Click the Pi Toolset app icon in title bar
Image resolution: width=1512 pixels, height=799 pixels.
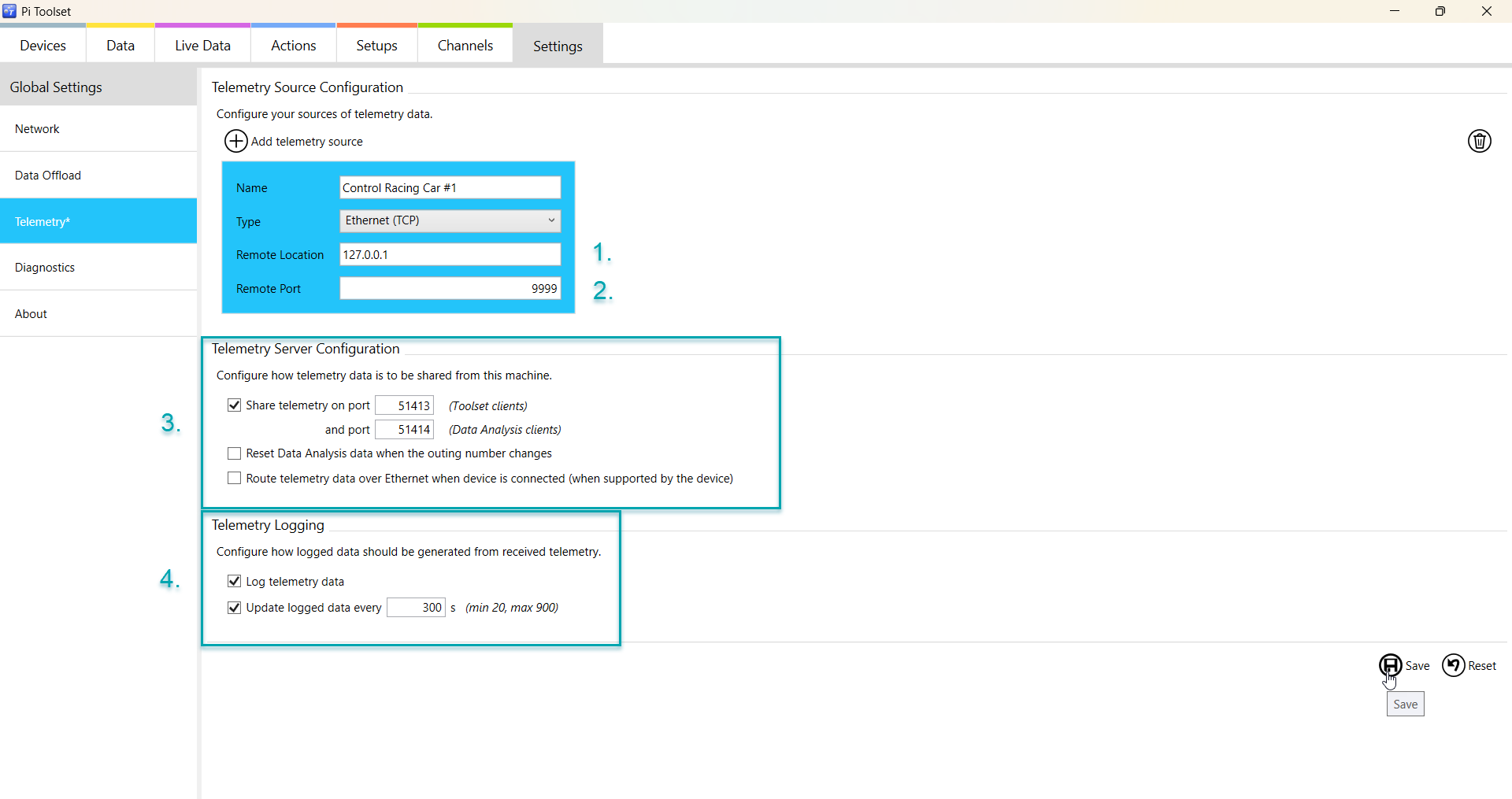[9, 11]
